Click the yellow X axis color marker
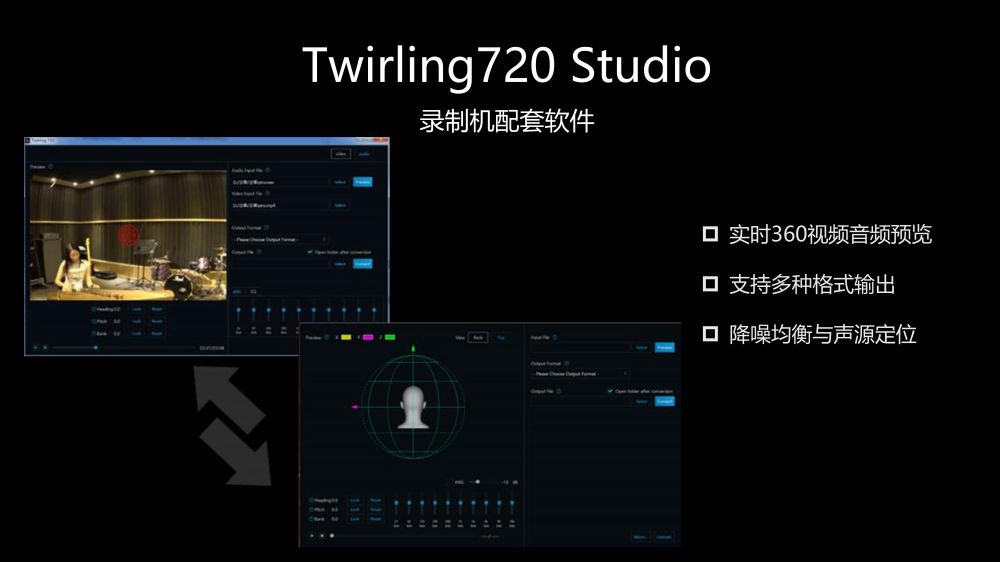The width and height of the screenshot is (1000, 562). 345,338
